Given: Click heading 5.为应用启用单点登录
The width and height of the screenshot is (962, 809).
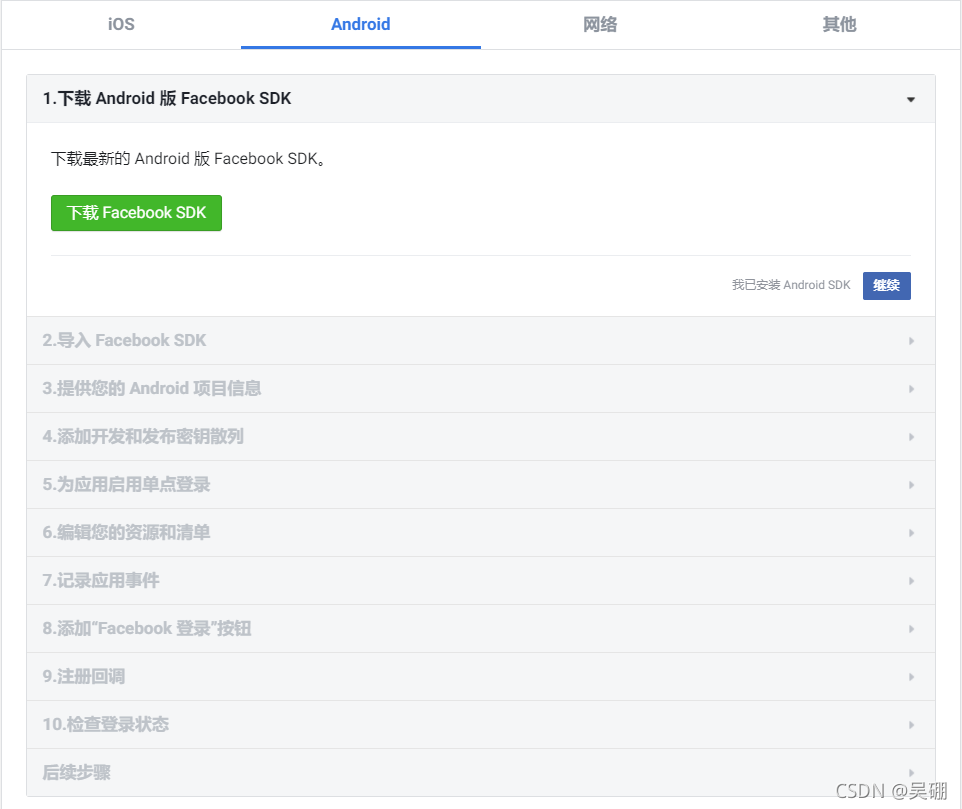Looking at the screenshot, I should pos(126,485).
